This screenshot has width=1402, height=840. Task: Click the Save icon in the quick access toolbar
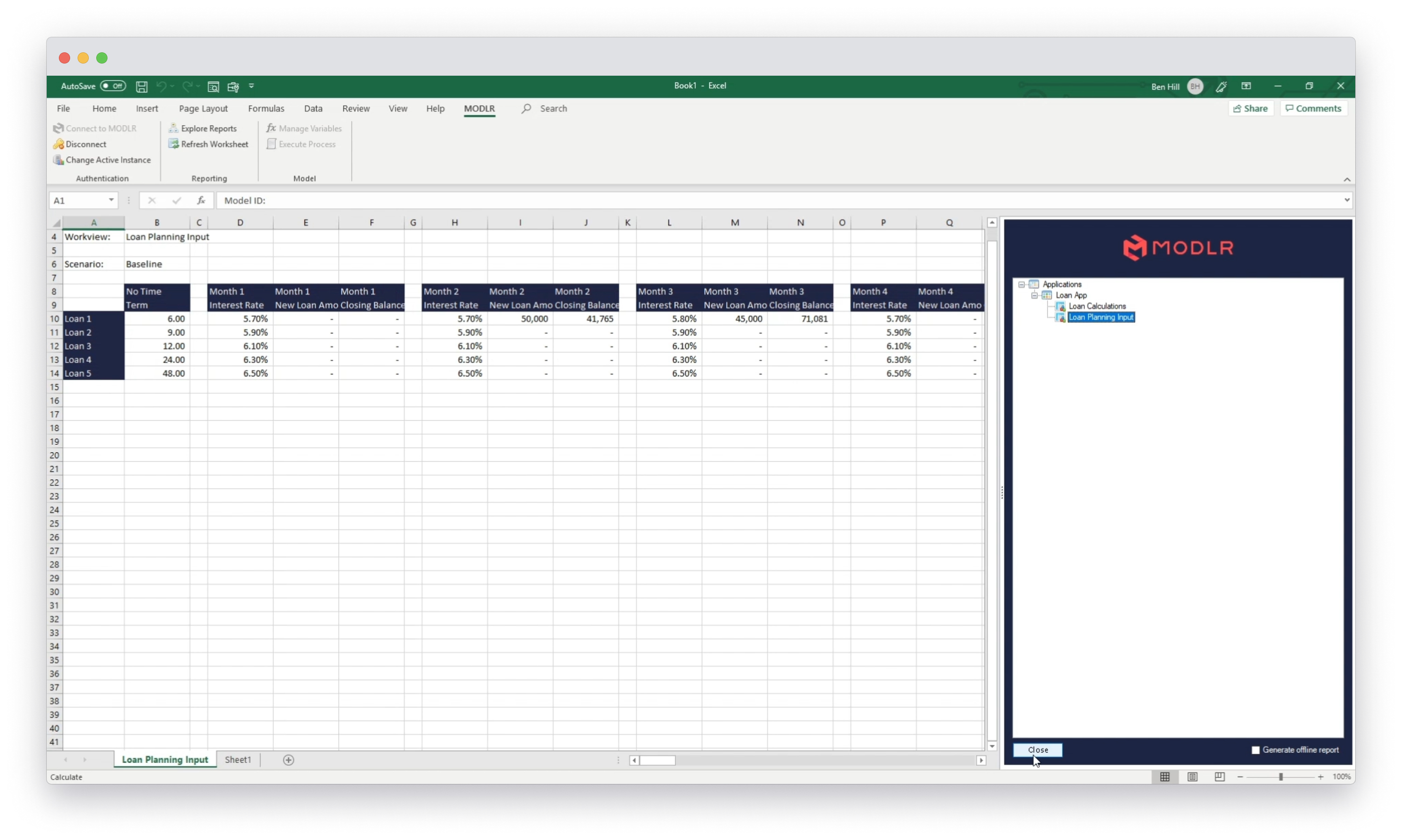click(142, 86)
